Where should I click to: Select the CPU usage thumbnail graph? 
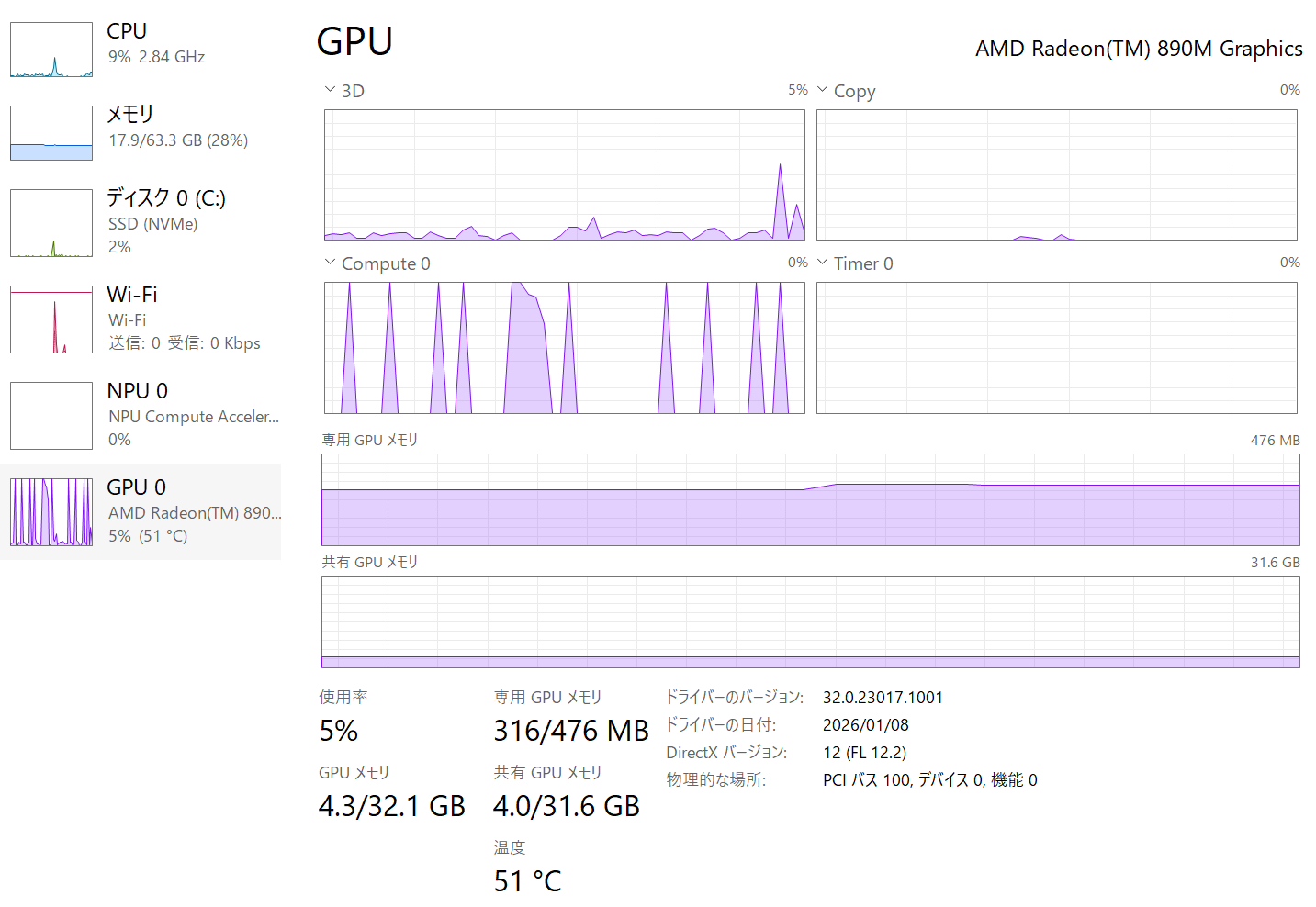point(51,50)
